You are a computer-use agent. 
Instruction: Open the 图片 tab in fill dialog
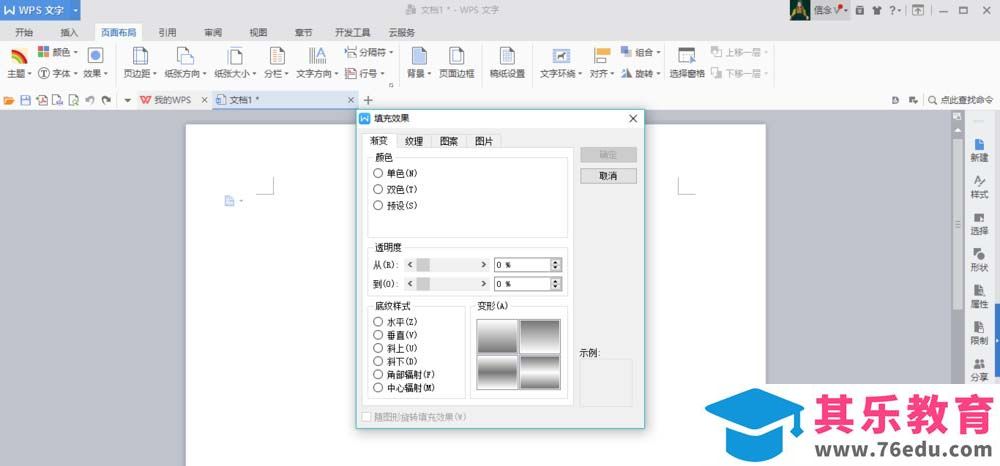[x=483, y=142]
